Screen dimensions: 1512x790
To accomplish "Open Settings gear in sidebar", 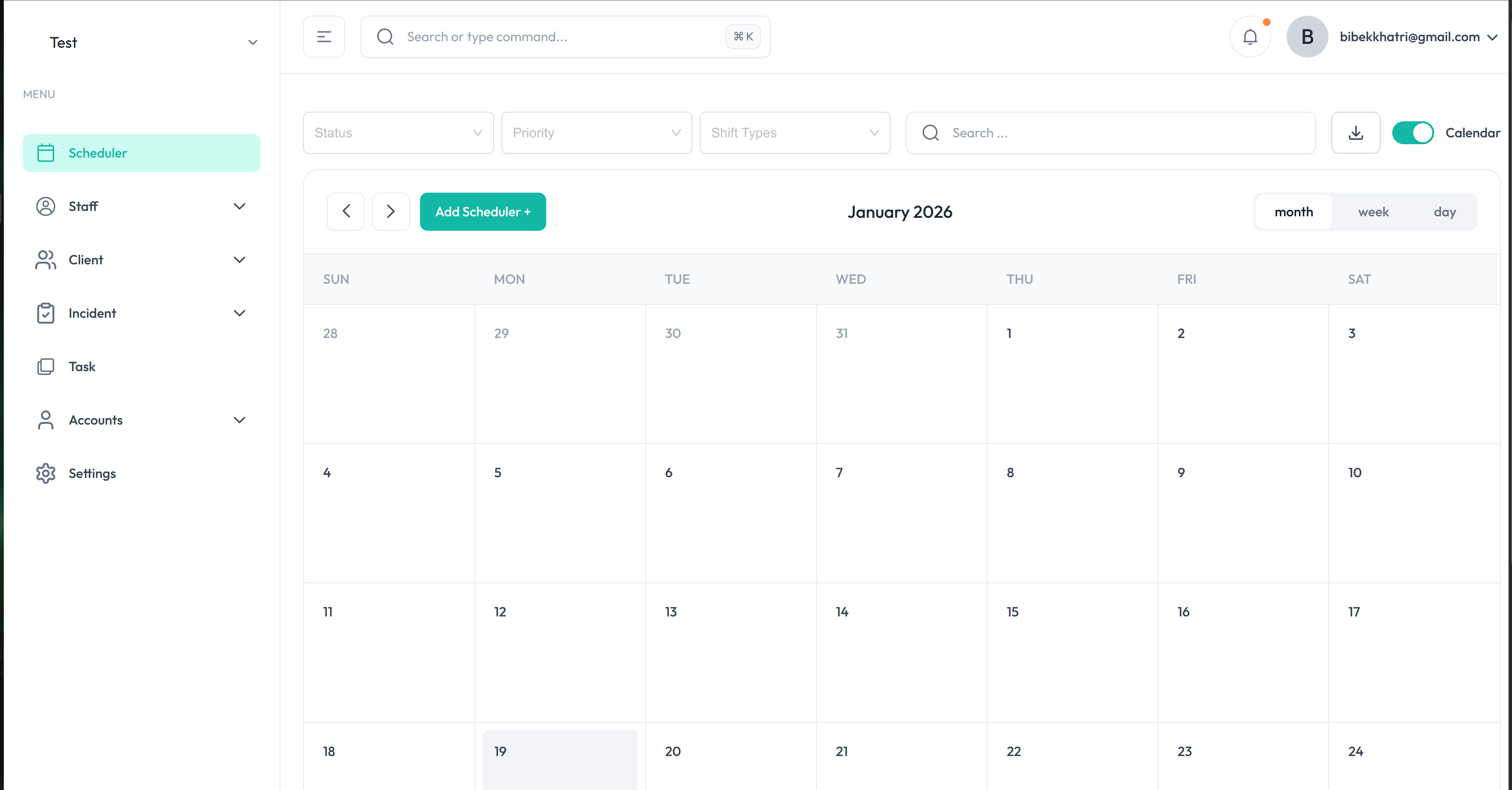I will [46, 473].
